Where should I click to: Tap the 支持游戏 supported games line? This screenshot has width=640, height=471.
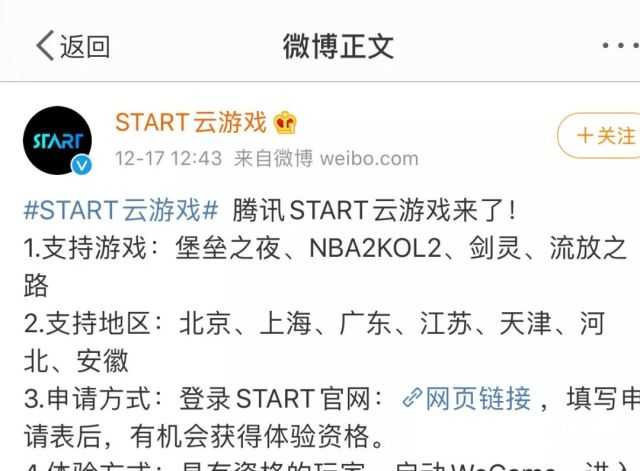[325, 267]
